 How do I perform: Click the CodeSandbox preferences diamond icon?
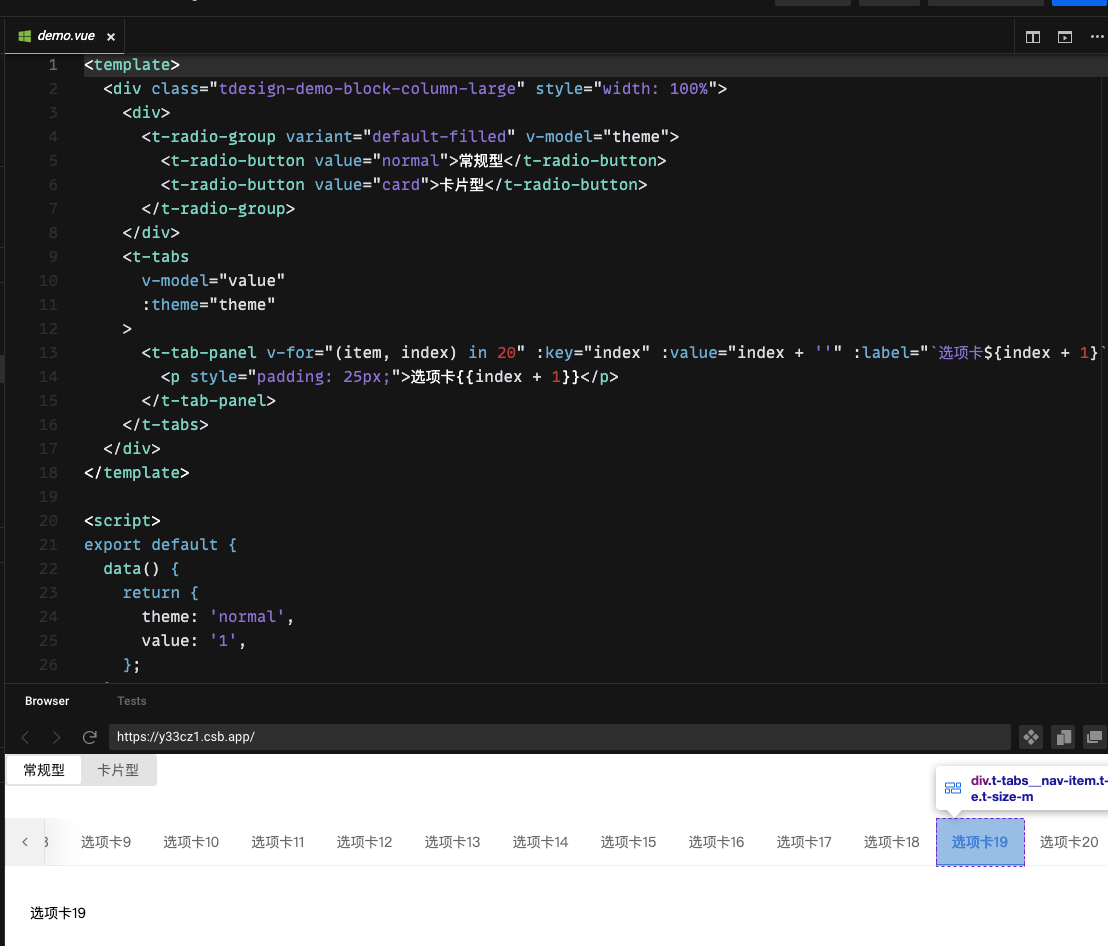1030,737
